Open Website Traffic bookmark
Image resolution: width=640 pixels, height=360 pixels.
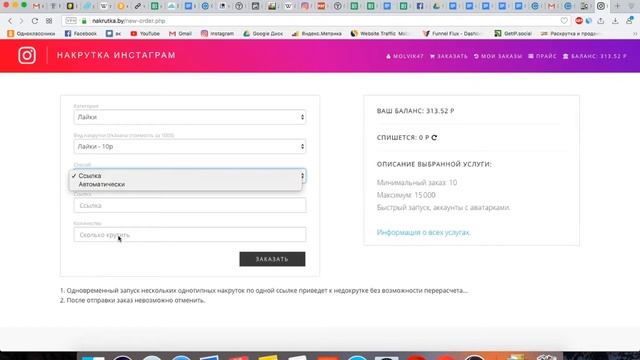tap(380, 33)
